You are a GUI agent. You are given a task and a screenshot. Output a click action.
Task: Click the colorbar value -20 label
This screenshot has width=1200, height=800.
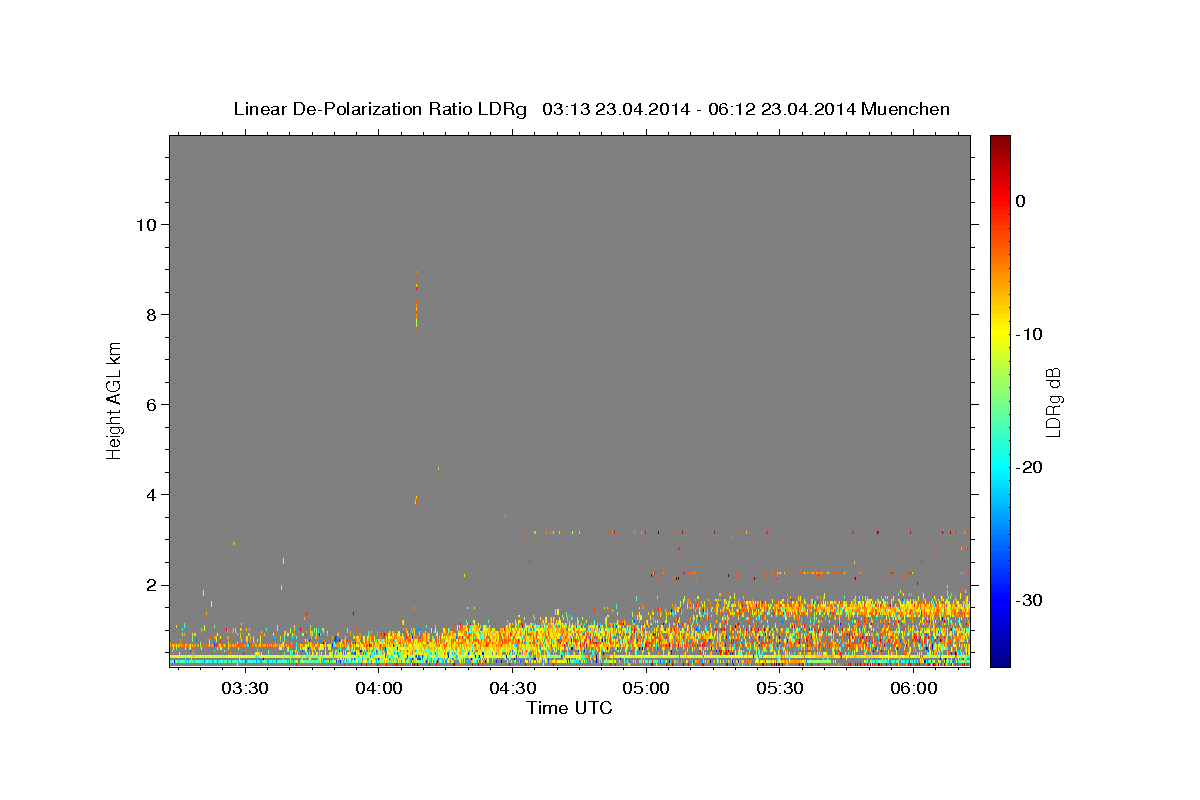(x=1030, y=467)
